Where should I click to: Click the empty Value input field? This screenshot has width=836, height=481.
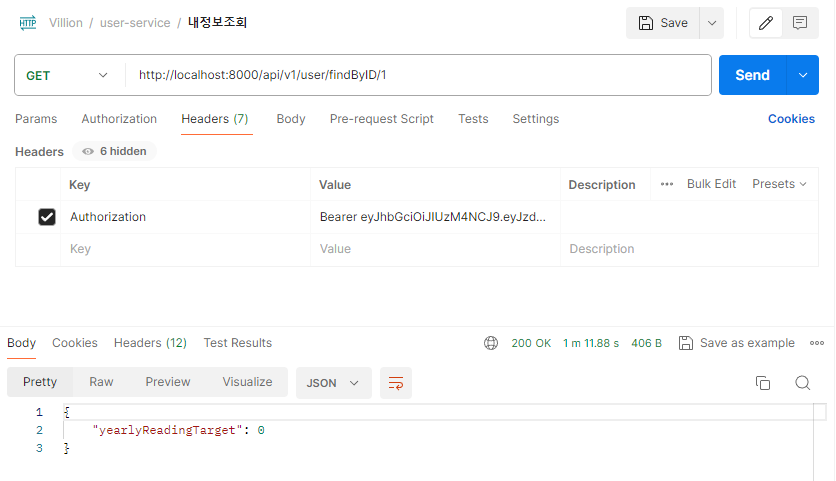[x=435, y=249]
